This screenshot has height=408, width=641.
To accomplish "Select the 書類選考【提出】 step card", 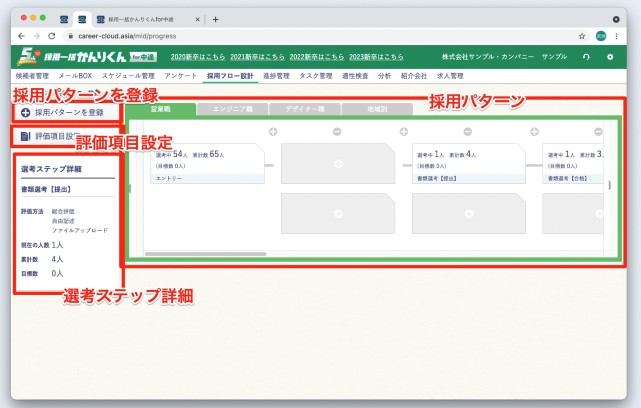I will pos(468,164).
